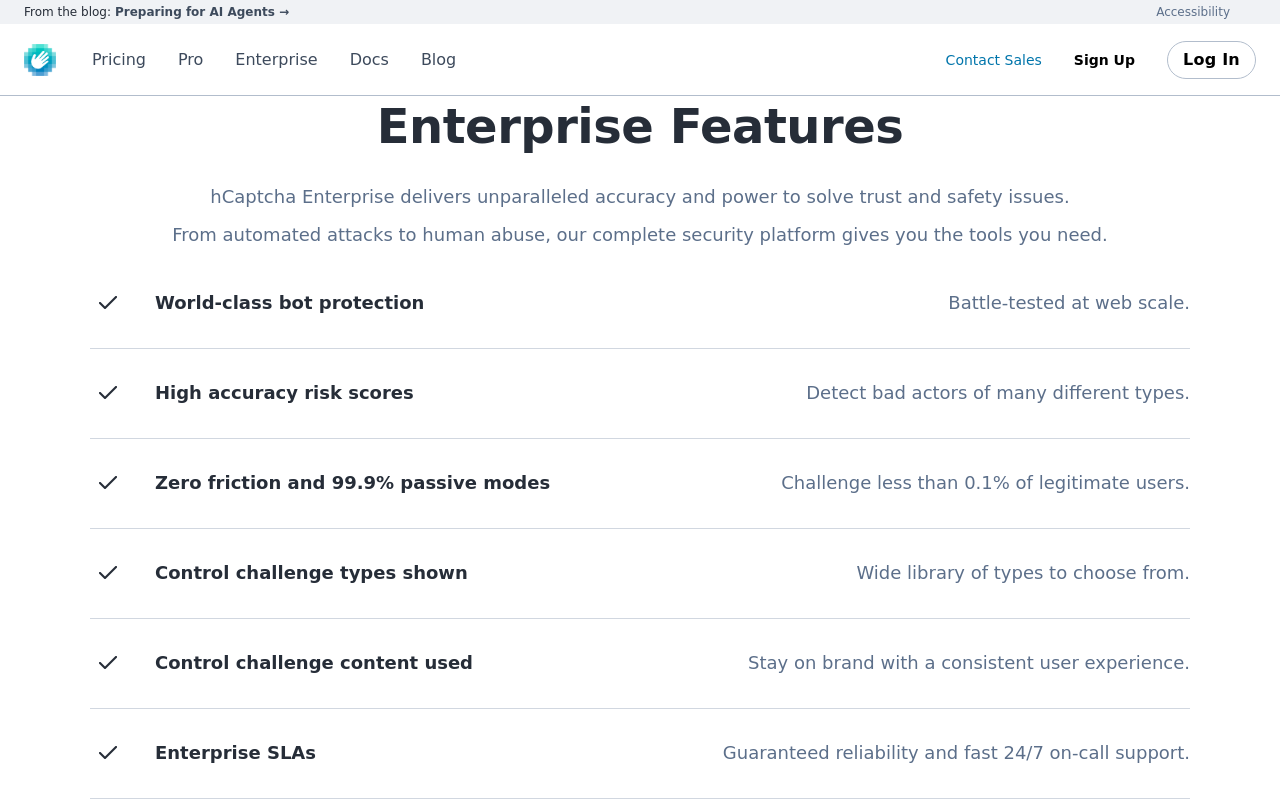Click checkmark beside World-class bot protection
Image resolution: width=1280 pixels, height=800 pixels.
(108, 303)
